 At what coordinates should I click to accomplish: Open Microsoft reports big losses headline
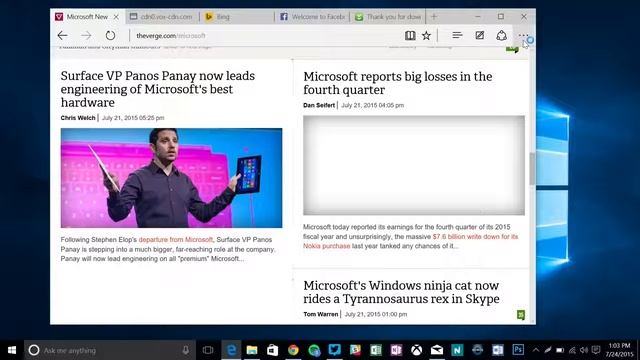pos(398,83)
